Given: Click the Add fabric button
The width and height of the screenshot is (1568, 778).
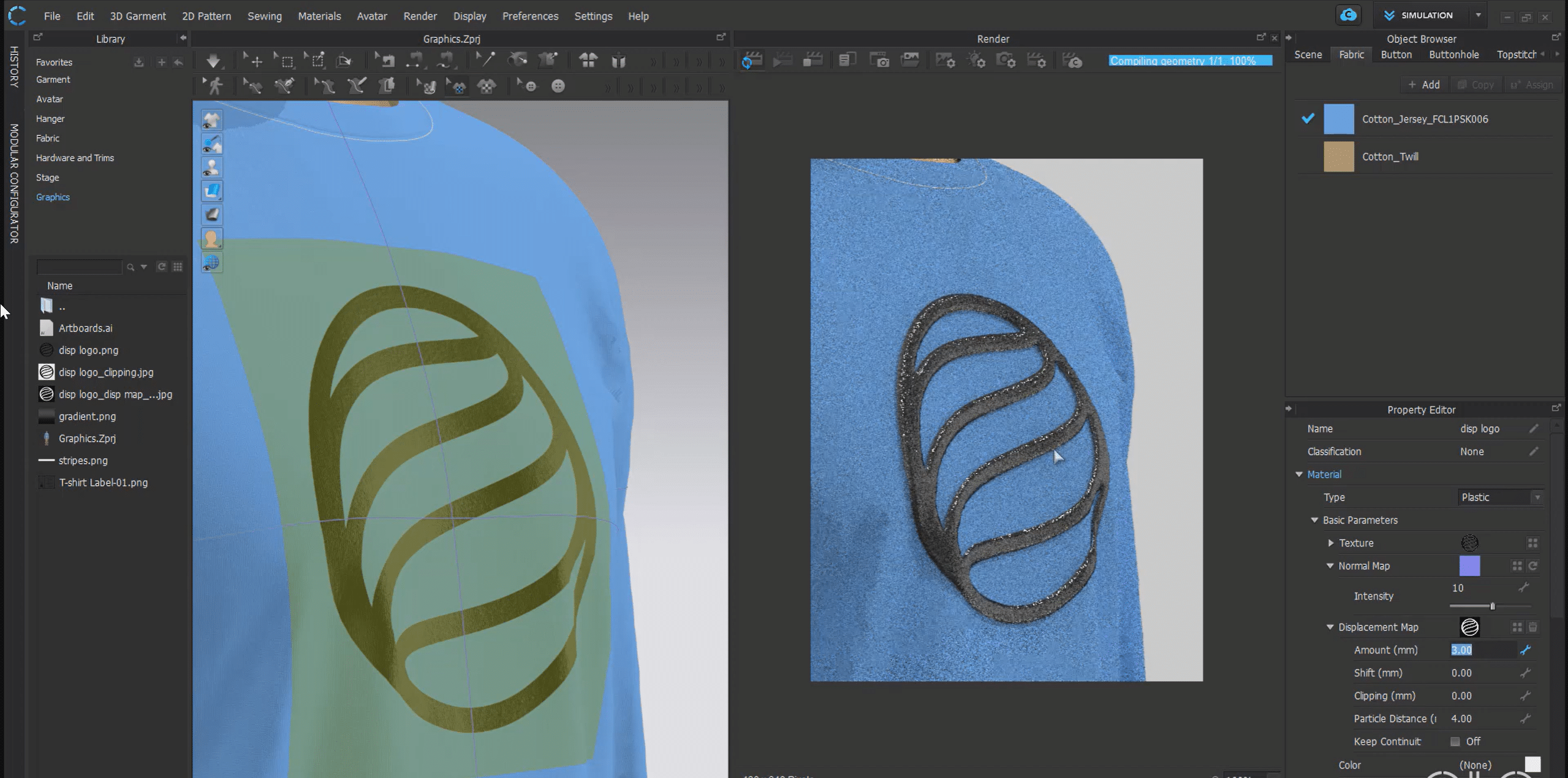Looking at the screenshot, I should click(x=1424, y=85).
